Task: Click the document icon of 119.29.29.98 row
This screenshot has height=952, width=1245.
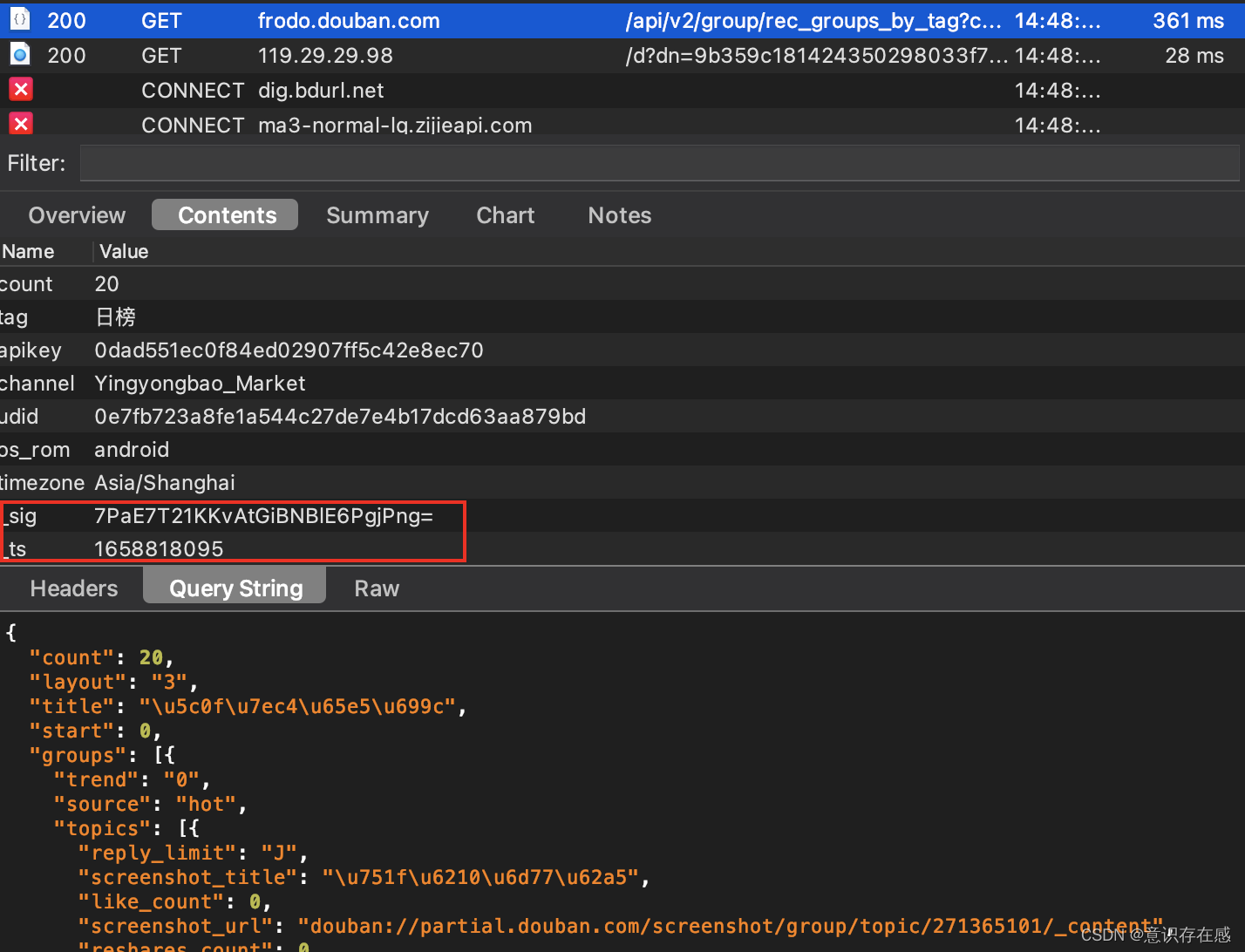Action: point(20,55)
